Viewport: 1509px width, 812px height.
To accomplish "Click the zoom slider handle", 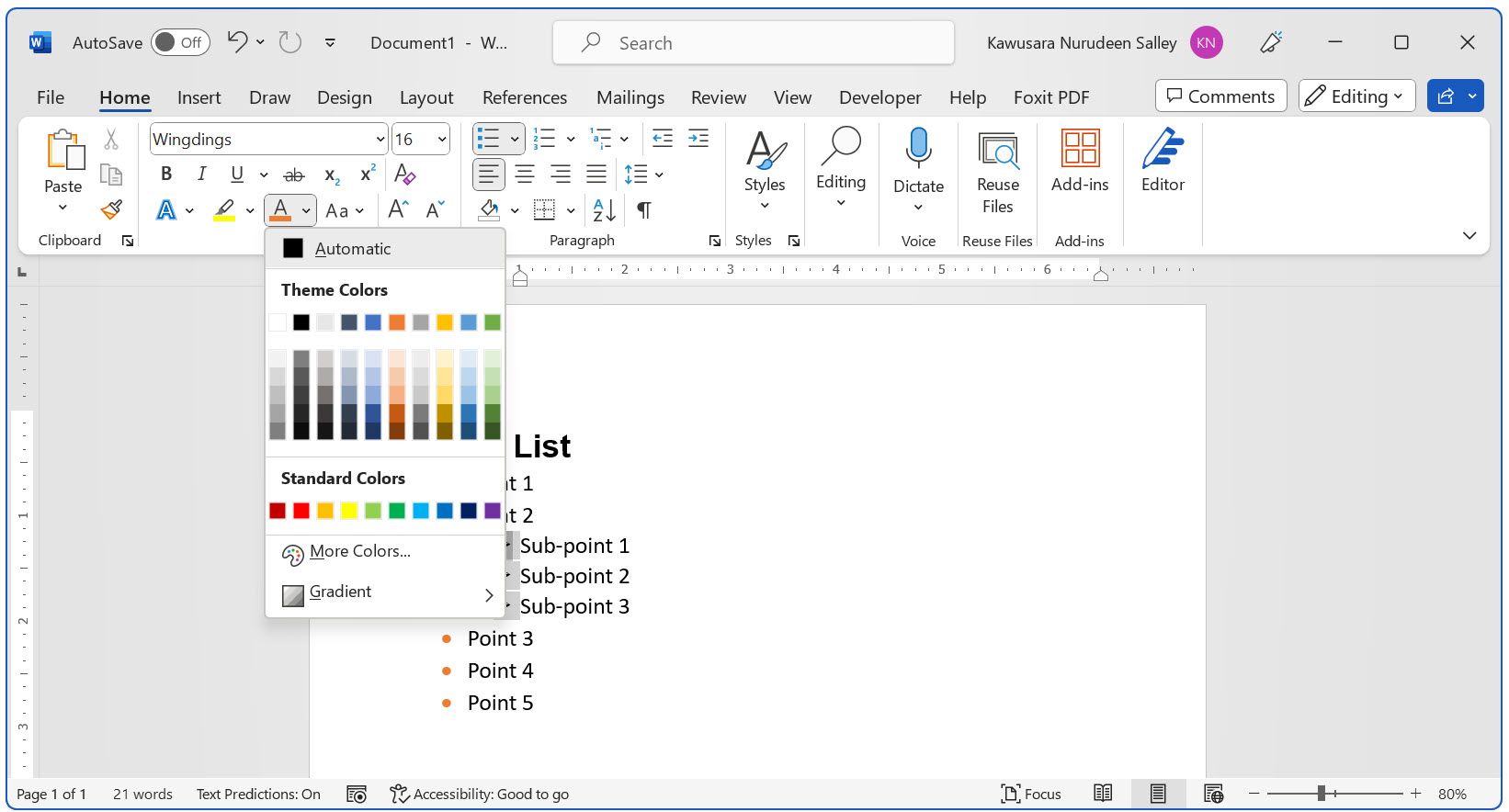I will [x=1321, y=793].
